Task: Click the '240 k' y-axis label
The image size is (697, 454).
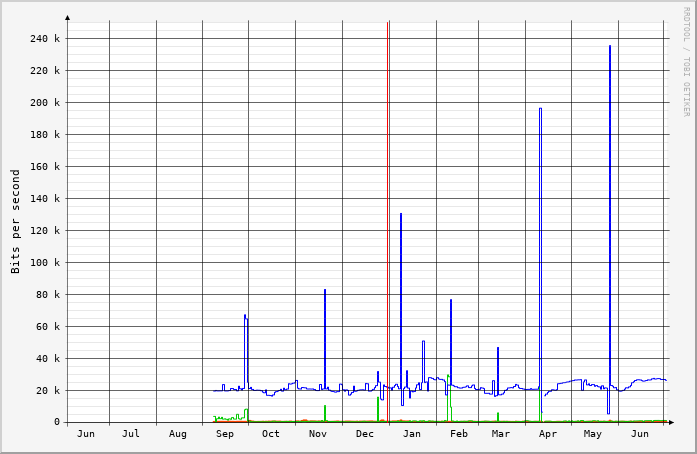Action: 45,39
